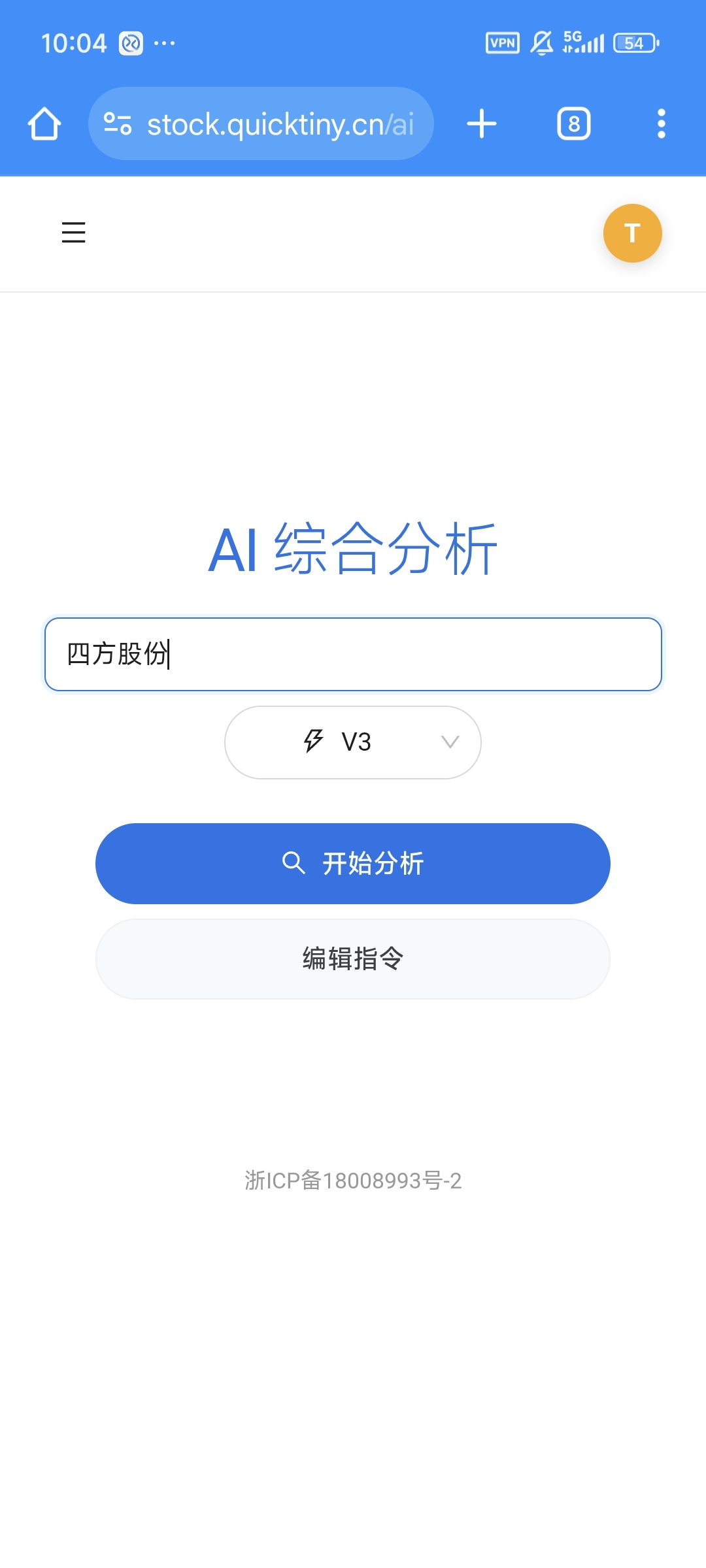Tap the muted bell notification icon
The image size is (706, 1568).
coord(541,43)
